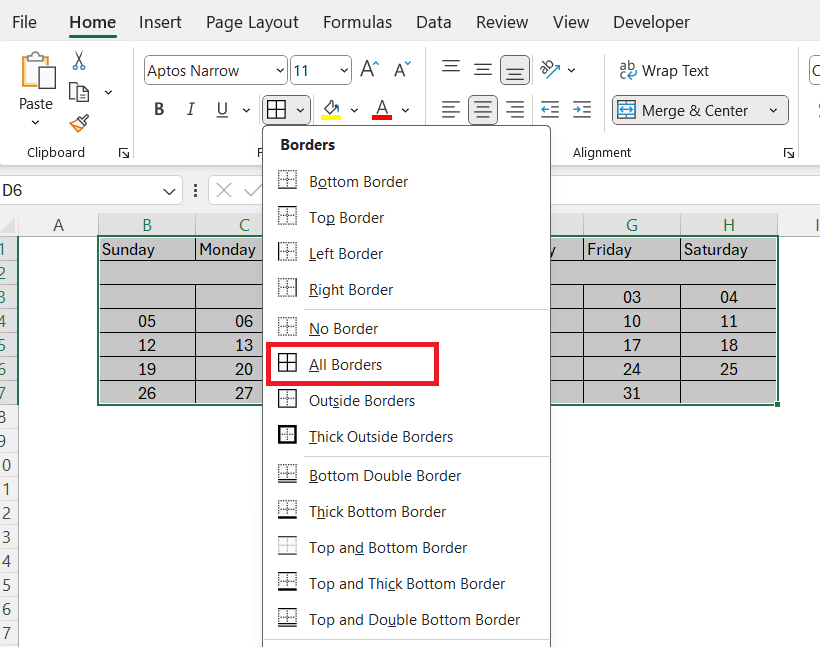Click the Orientation text-angle icon
820x647 pixels.
(x=550, y=70)
